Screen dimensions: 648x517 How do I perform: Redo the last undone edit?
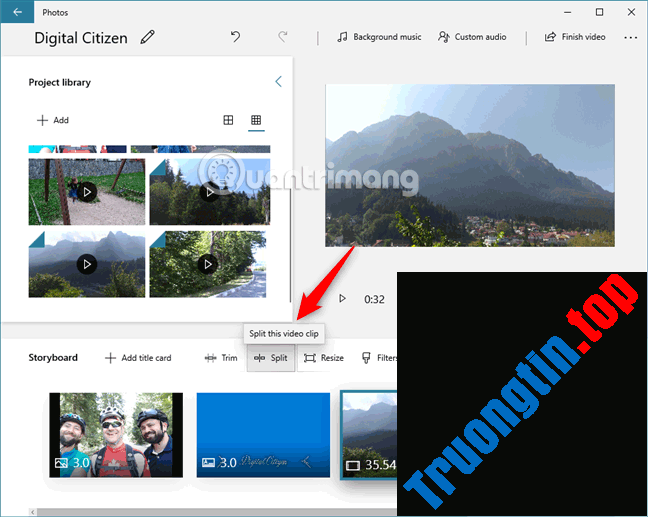[283, 37]
